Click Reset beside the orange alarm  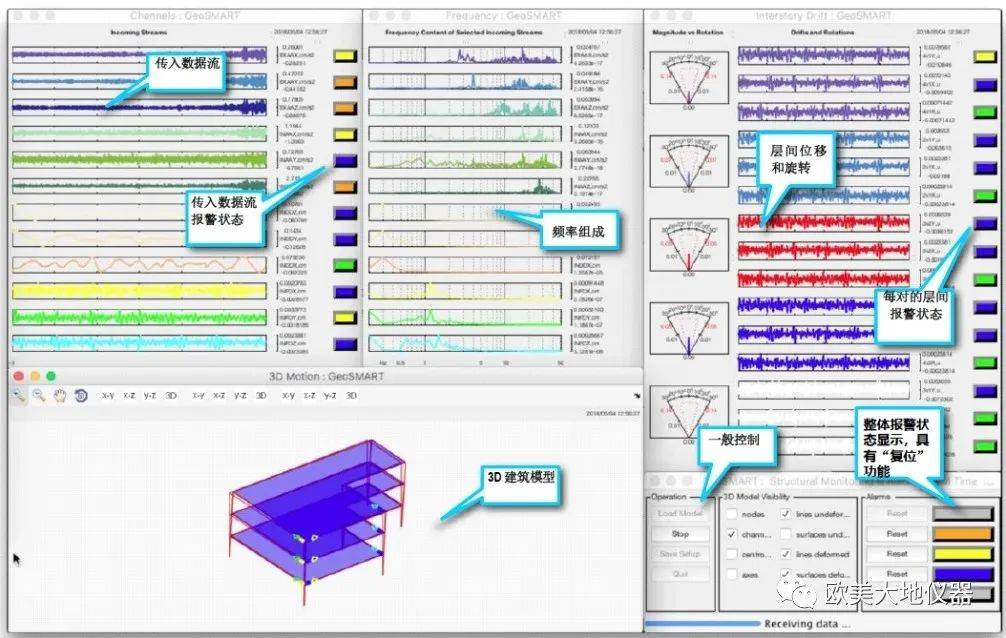[x=897, y=534]
